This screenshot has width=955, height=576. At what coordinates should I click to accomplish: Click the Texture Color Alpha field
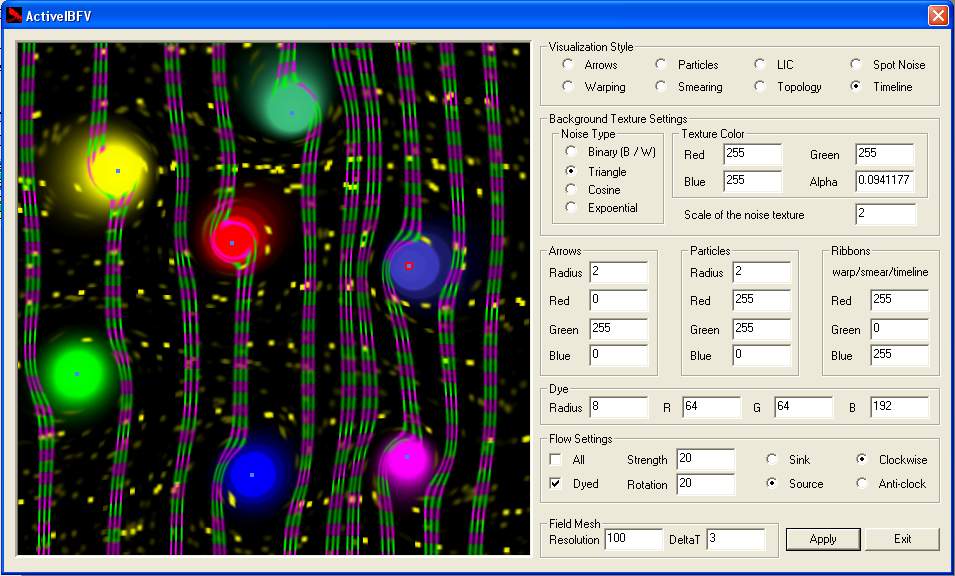(x=884, y=182)
